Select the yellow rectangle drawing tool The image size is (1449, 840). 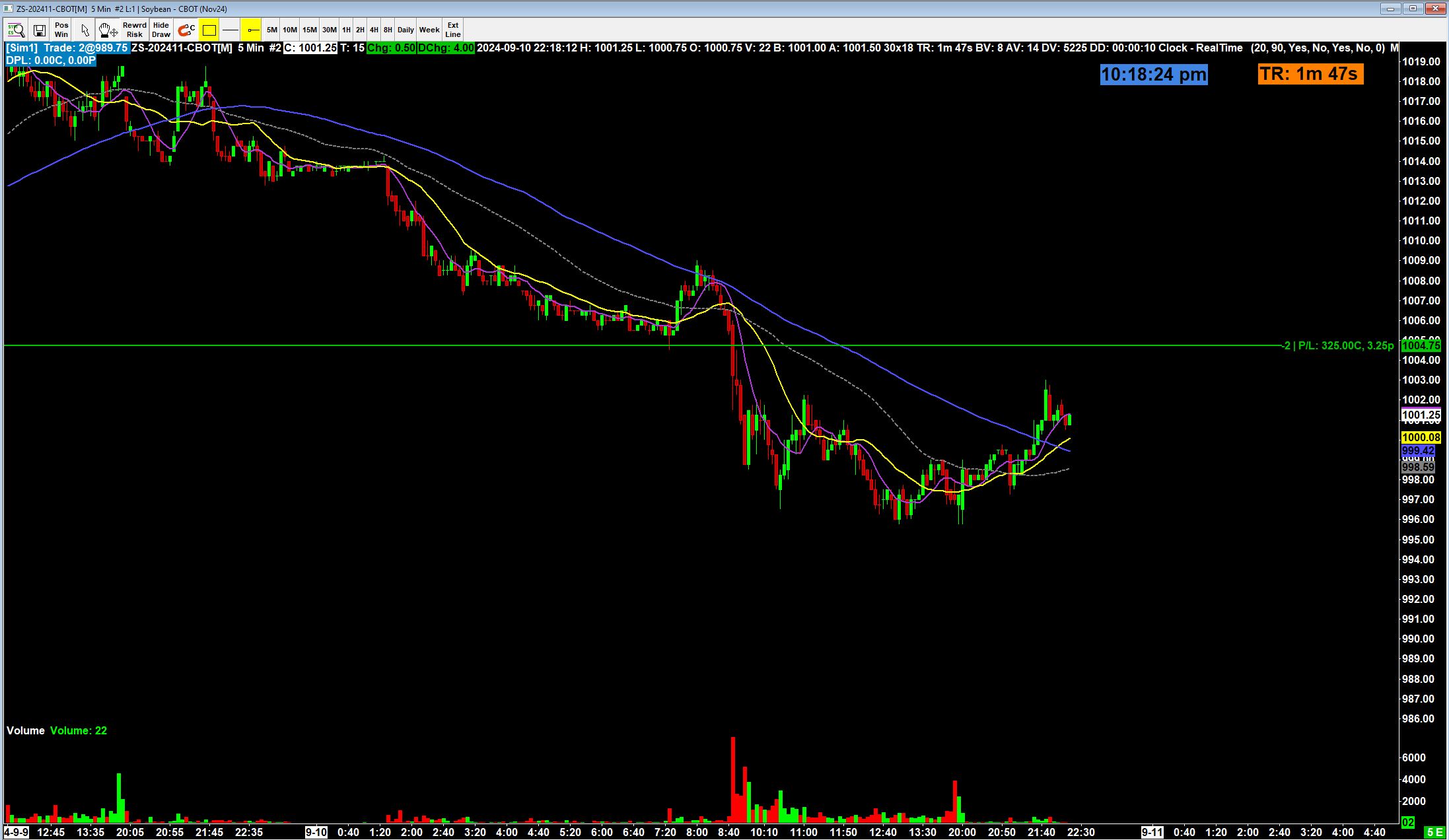(209, 30)
